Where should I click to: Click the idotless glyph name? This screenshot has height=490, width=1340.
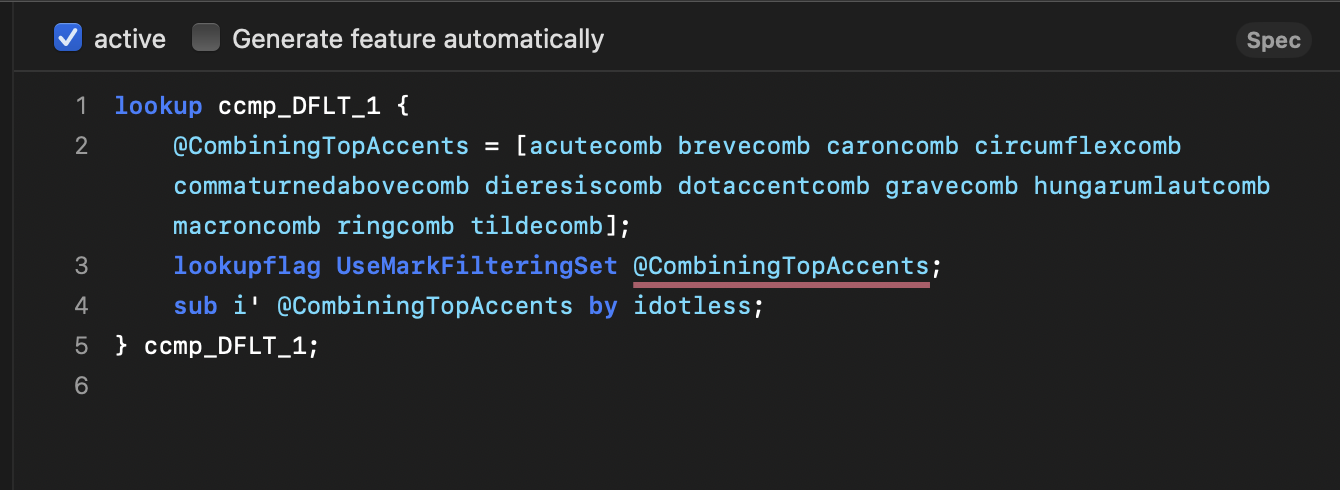692,306
